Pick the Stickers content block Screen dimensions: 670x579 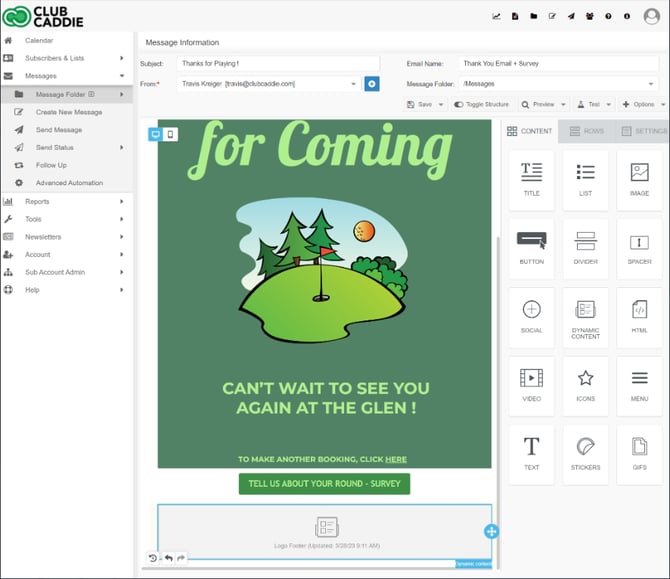click(x=585, y=452)
